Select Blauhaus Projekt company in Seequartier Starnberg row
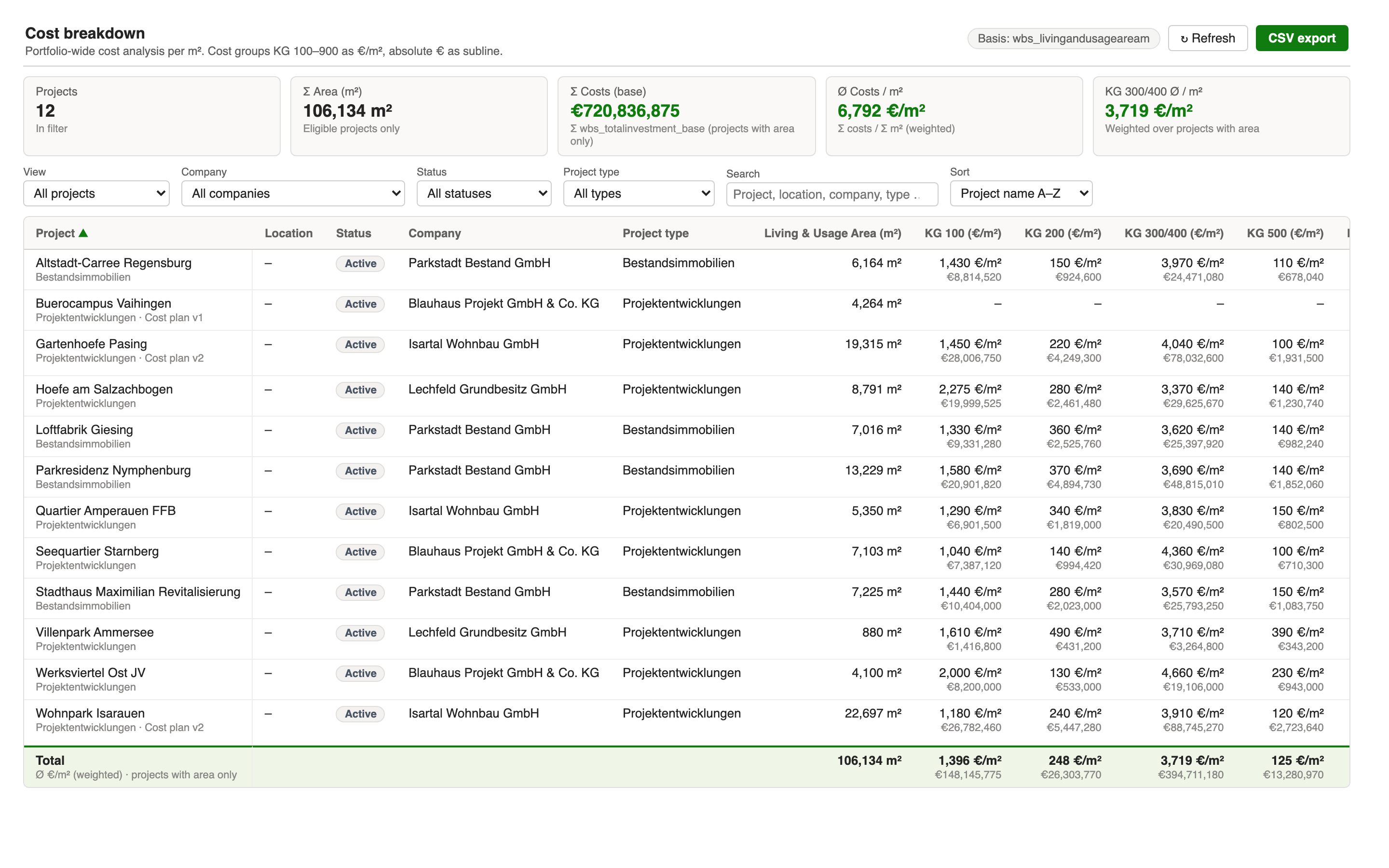The width and height of the screenshot is (1389, 868). pos(504,551)
